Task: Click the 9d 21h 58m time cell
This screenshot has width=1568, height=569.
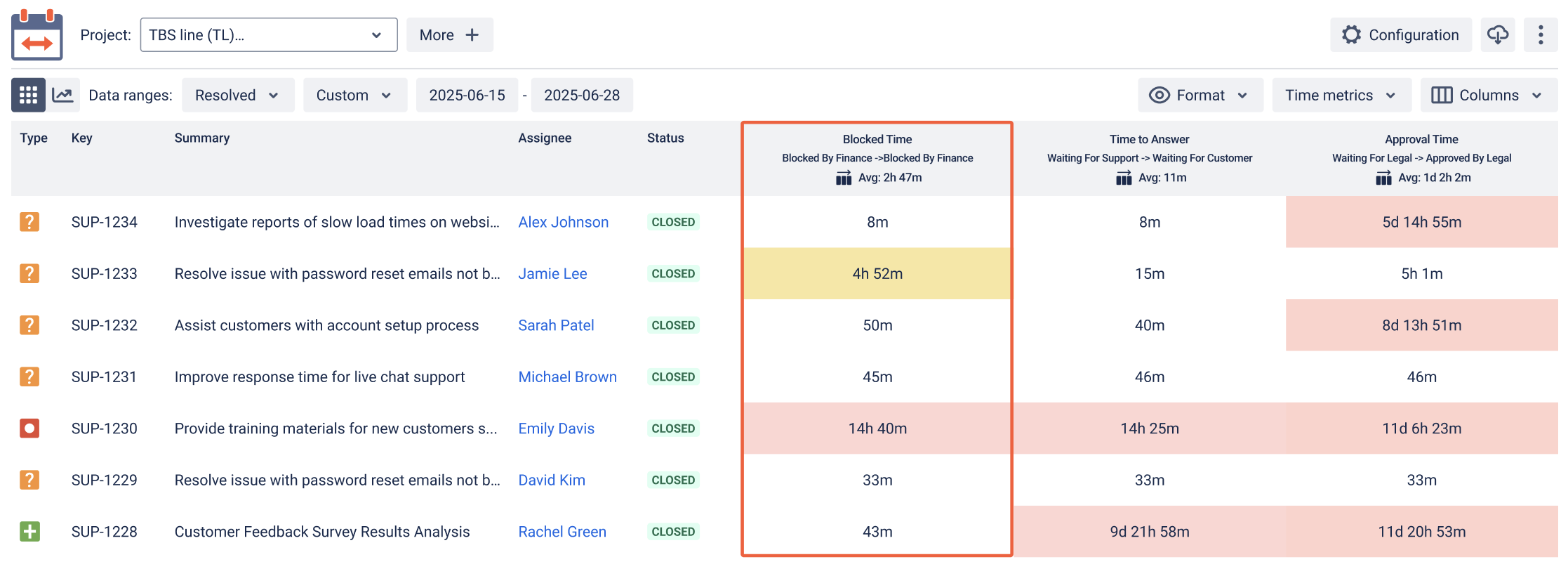Action: 1150,532
